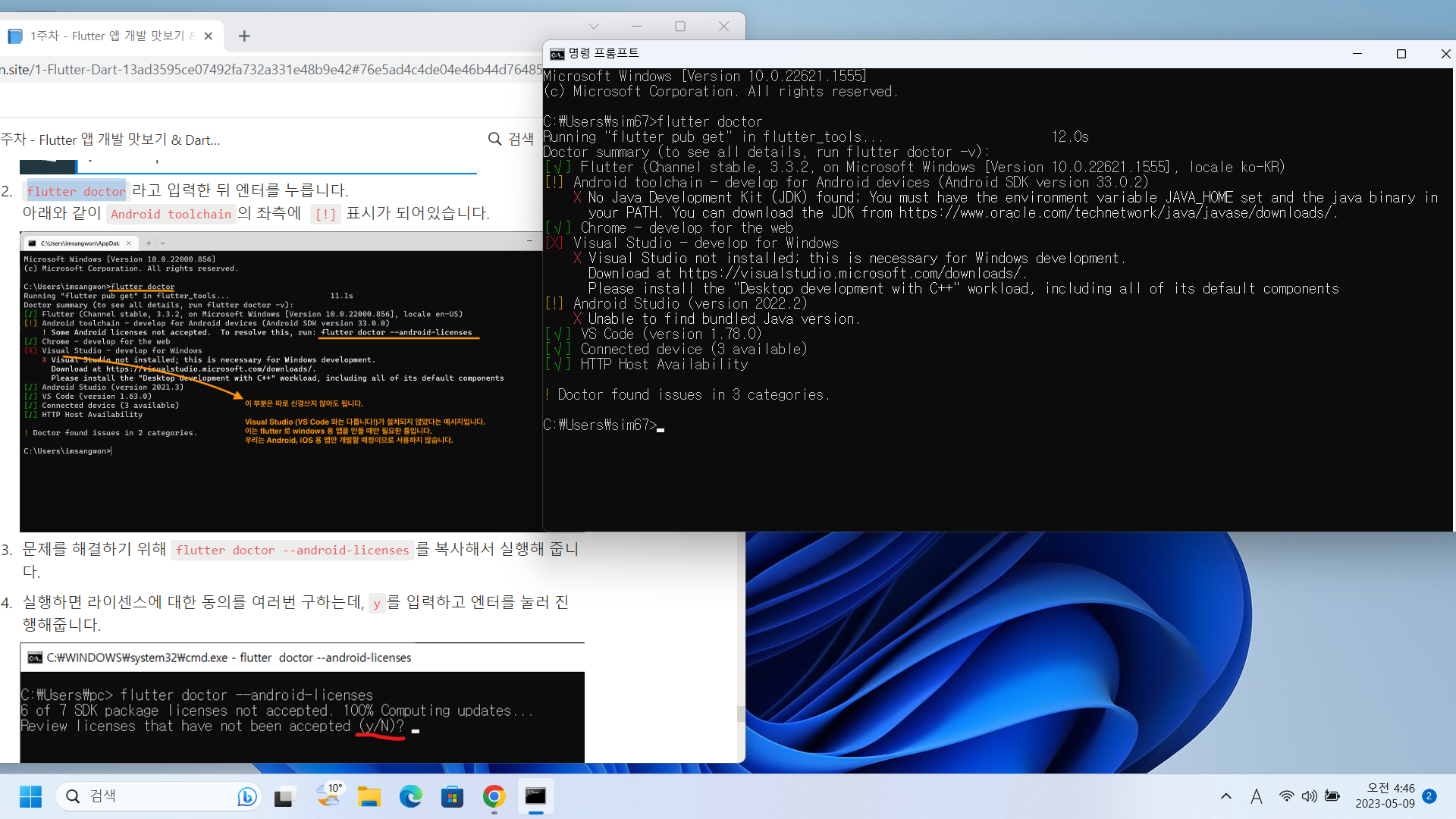The image size is (1456, 819).
Task: Open Task View on the taskbar
Action: pyautogui.click(x=284, y=796)
